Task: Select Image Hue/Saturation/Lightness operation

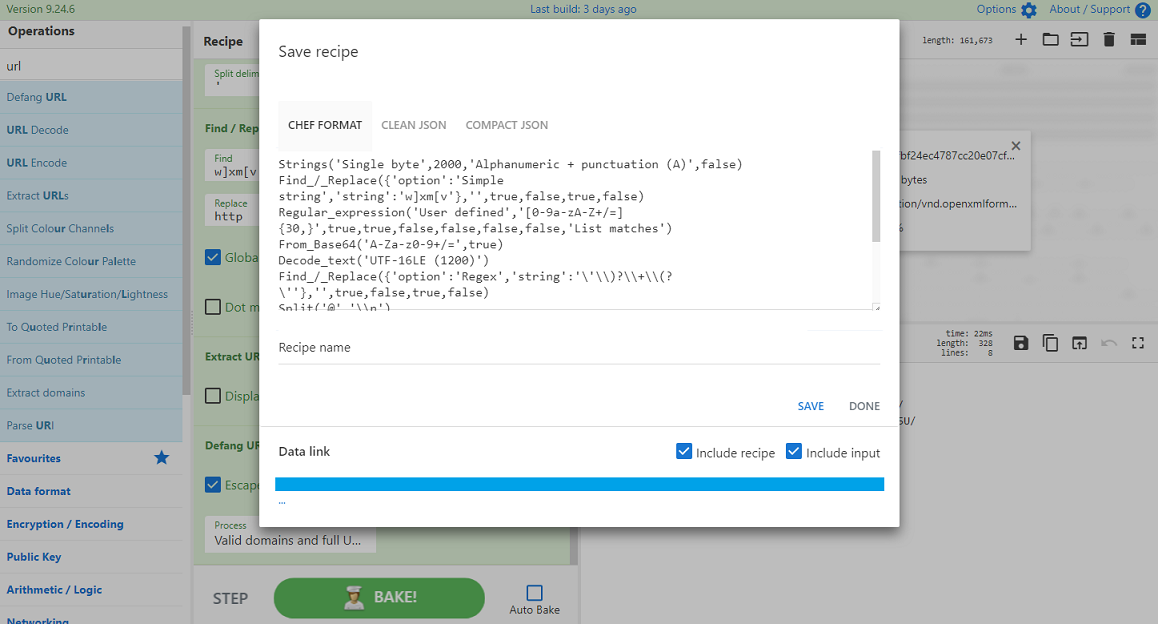Action: click(x=91, y=295)
